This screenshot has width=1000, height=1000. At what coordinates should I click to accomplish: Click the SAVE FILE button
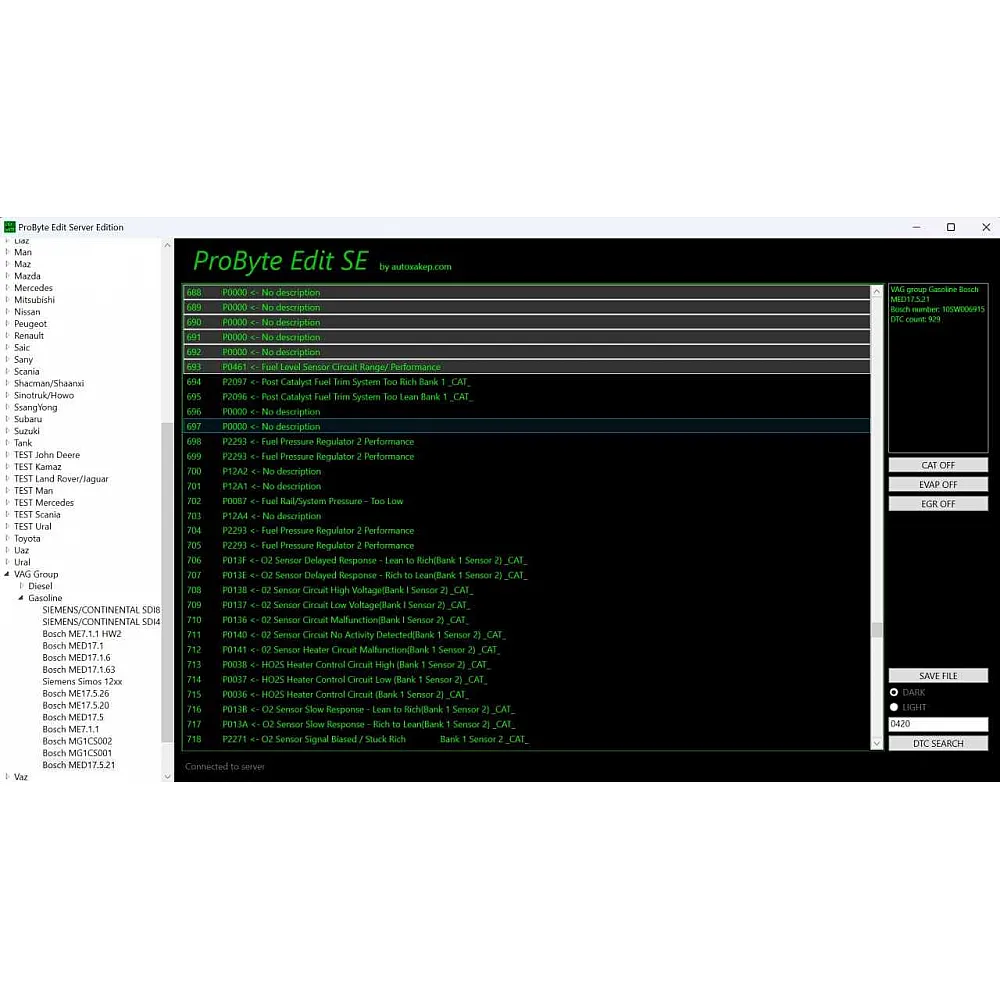click(x=938, y=676)
